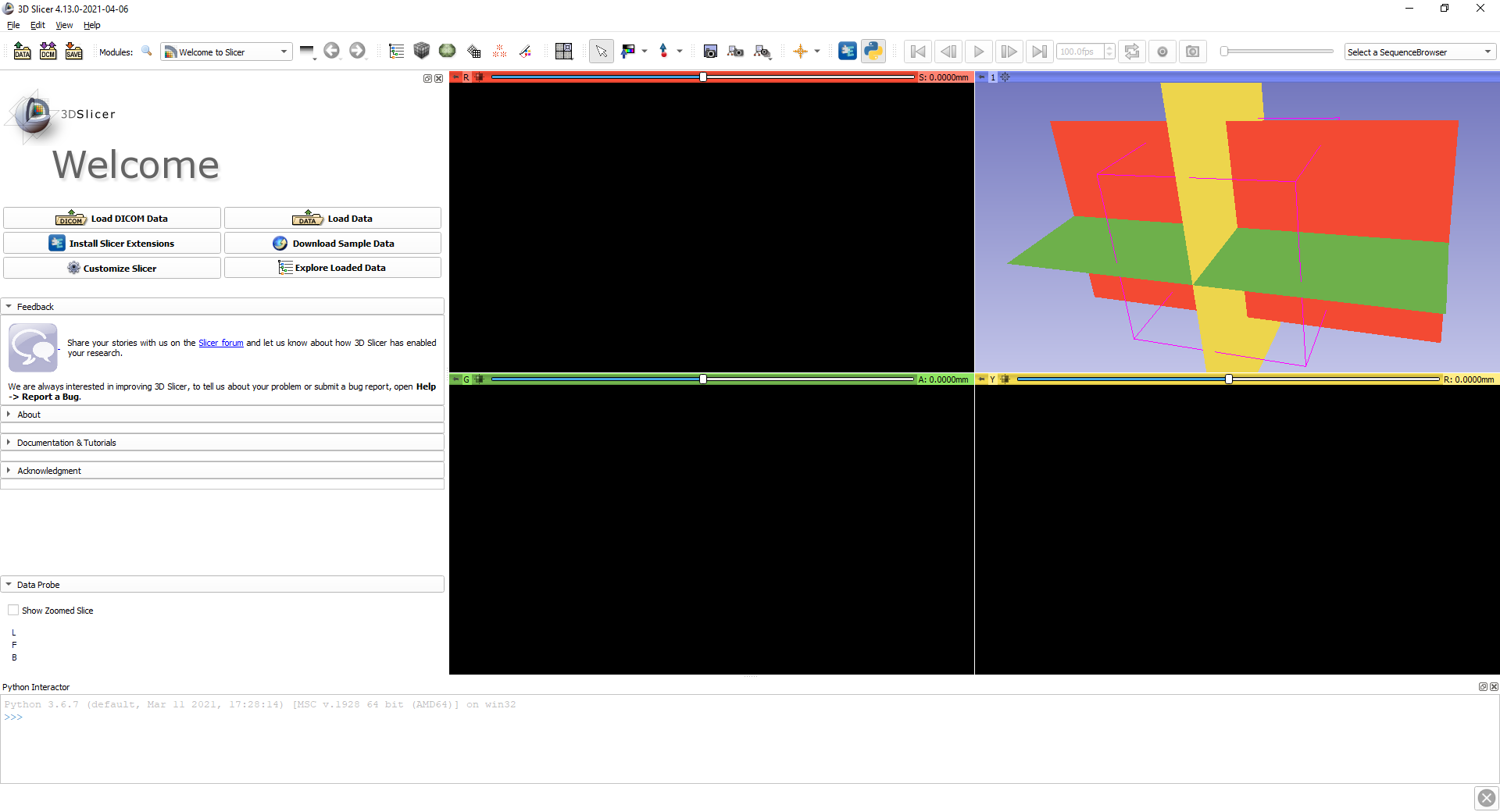Image resolution: width=1500 pixels, height=812 pixels.
Task: Open the View menu
Action: (64, 25)
